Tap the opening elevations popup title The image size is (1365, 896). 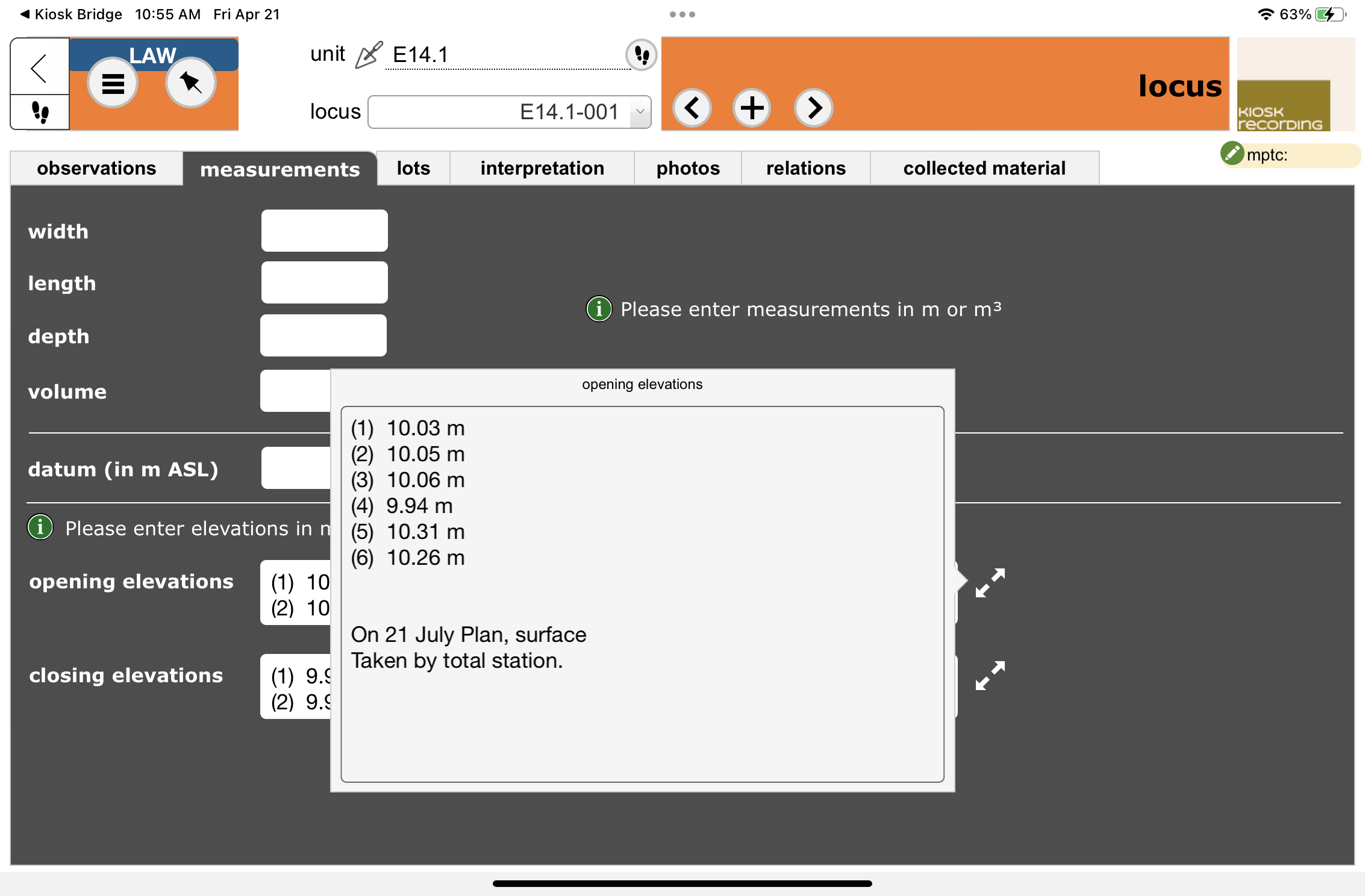(x=642, y=384)
